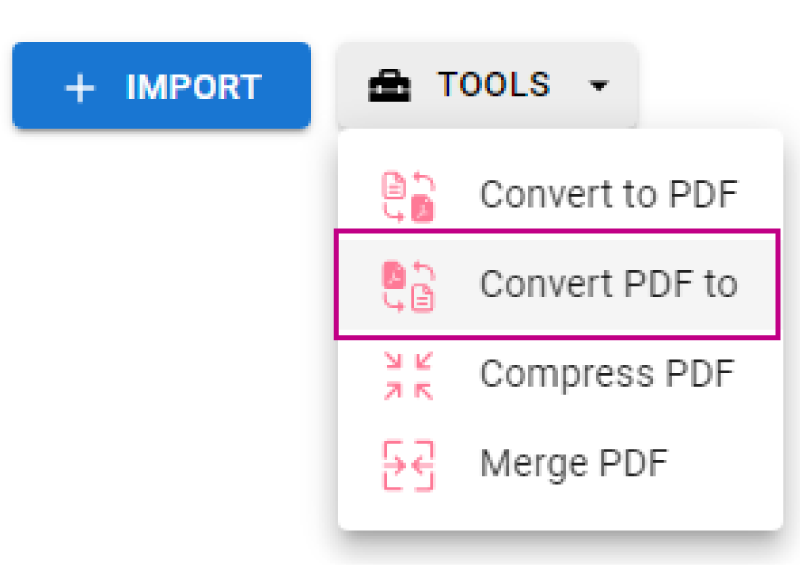Choose Convert to PDF from Tools menu
This screenshot has height=565, width=800.
608,195
